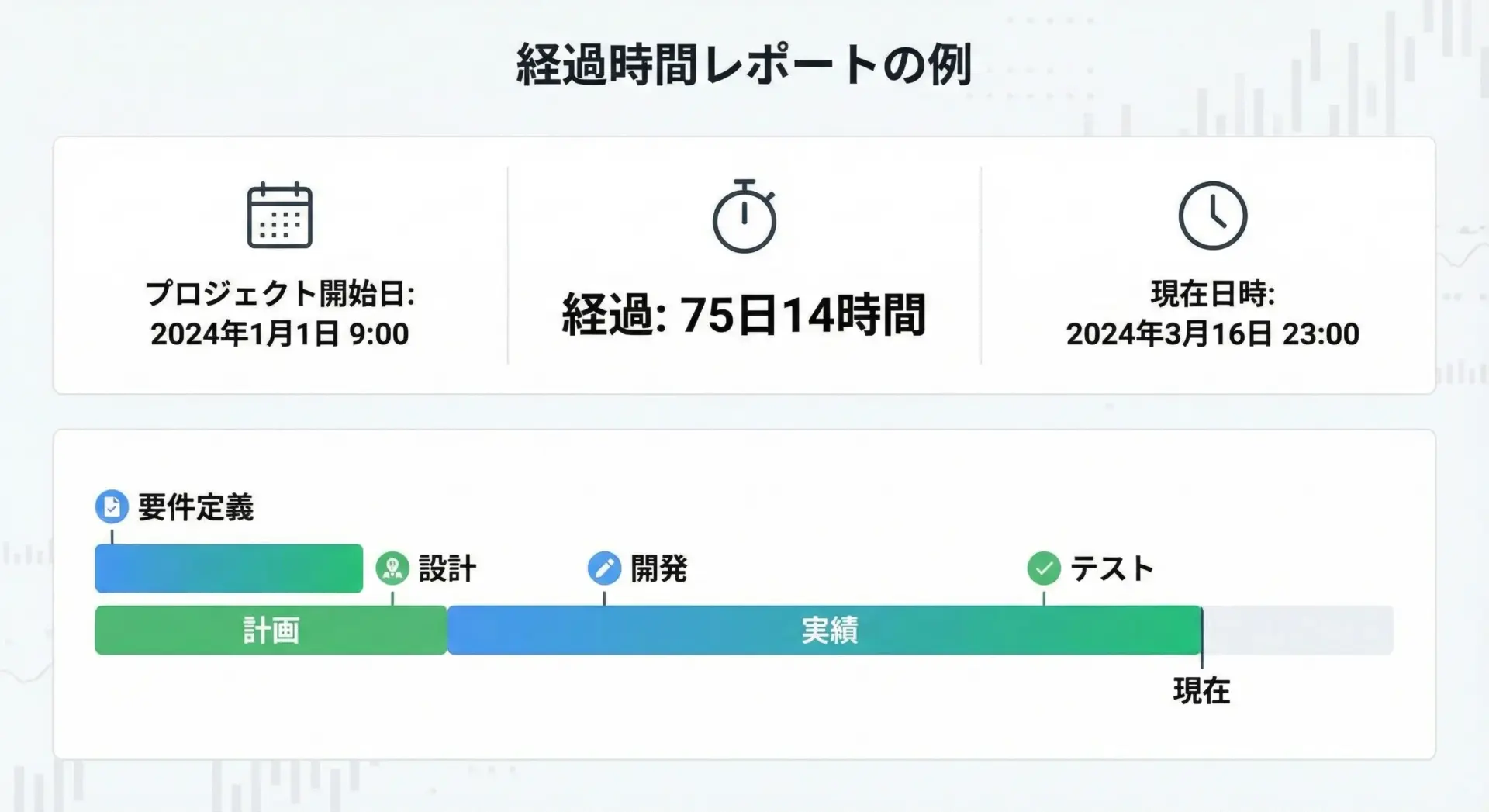Click the stopwatch icon above elapsed time

tap(744, 217)
